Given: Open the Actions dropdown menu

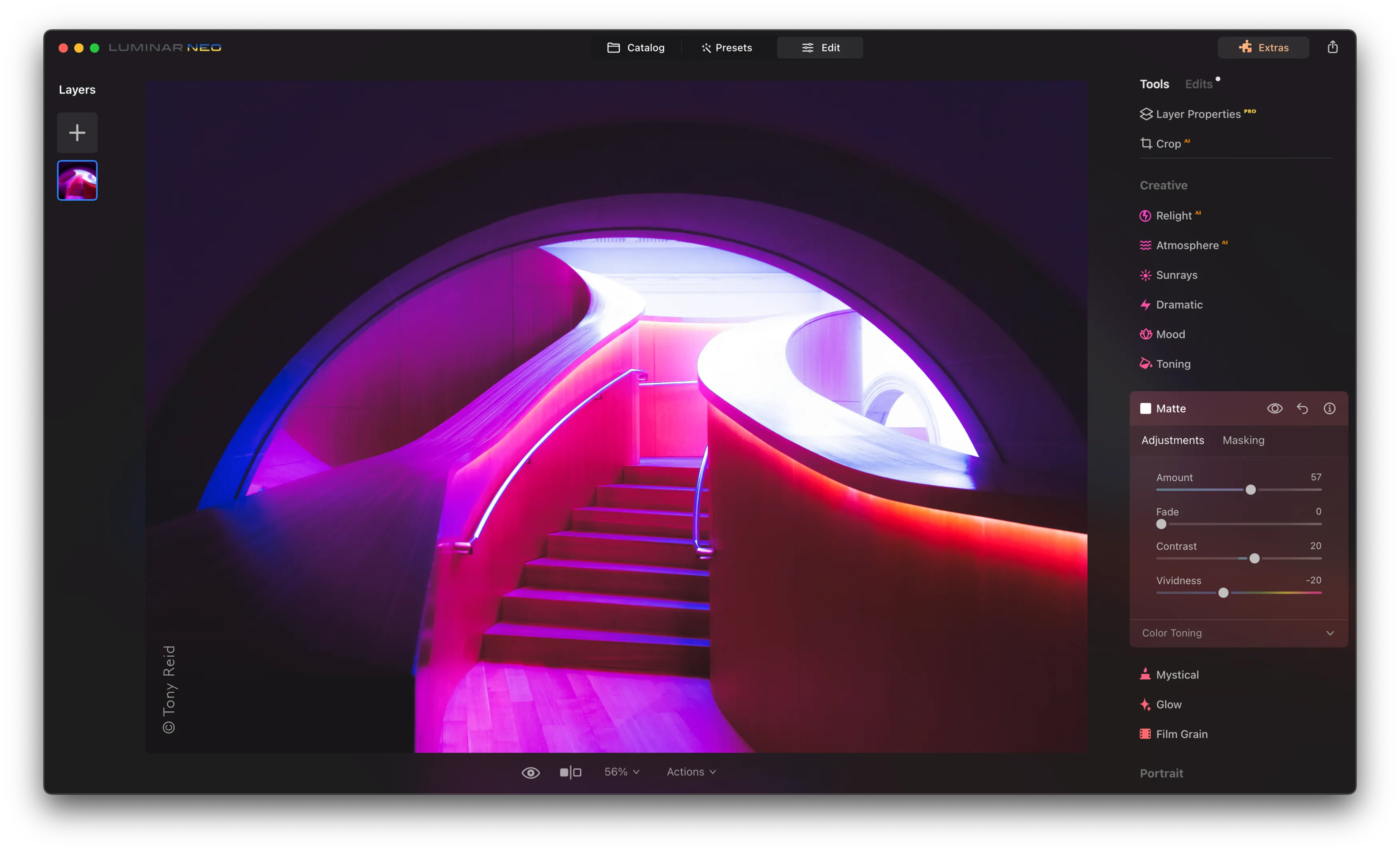Looking at the screenshot, I should tap(691, 772).
